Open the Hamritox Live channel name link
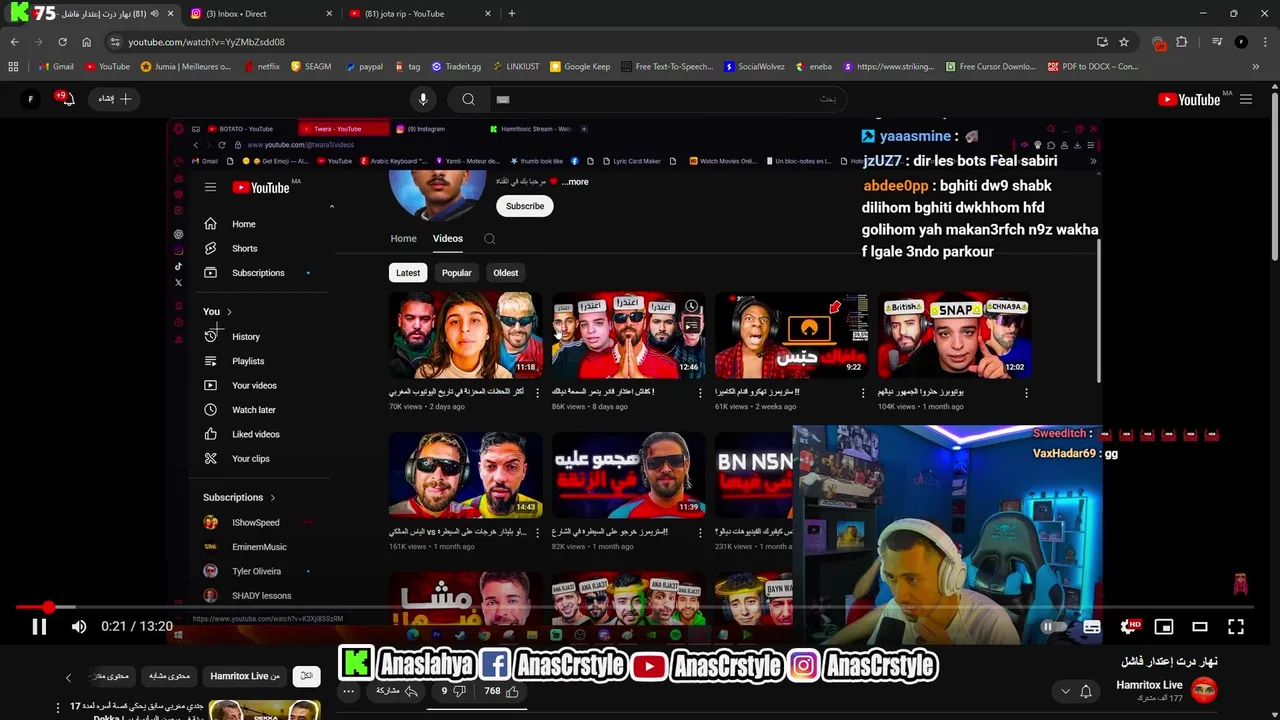Viewport: 1280px width, 720px height. coord(1149,685)
